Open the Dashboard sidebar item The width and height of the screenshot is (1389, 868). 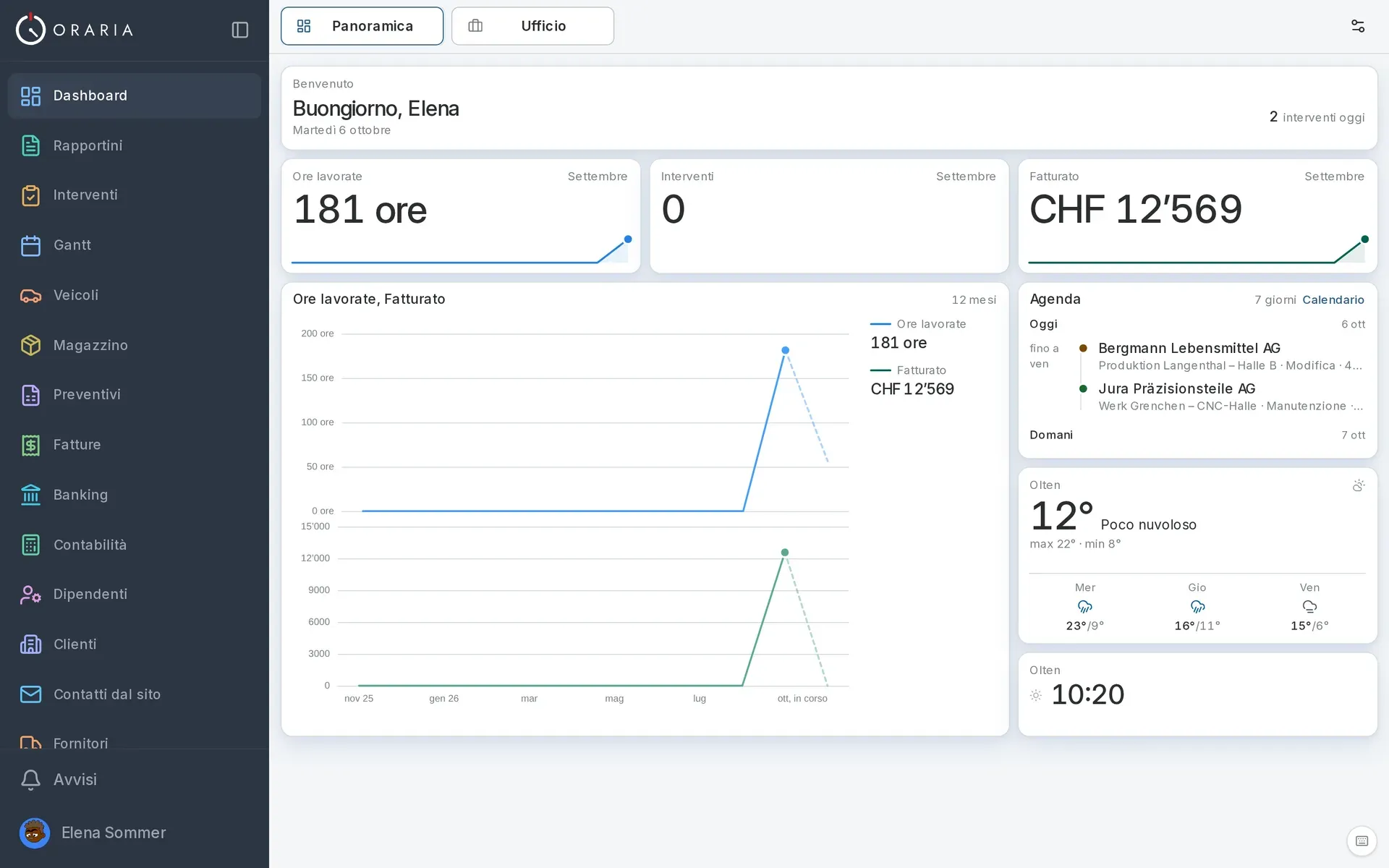pos(135,95)
